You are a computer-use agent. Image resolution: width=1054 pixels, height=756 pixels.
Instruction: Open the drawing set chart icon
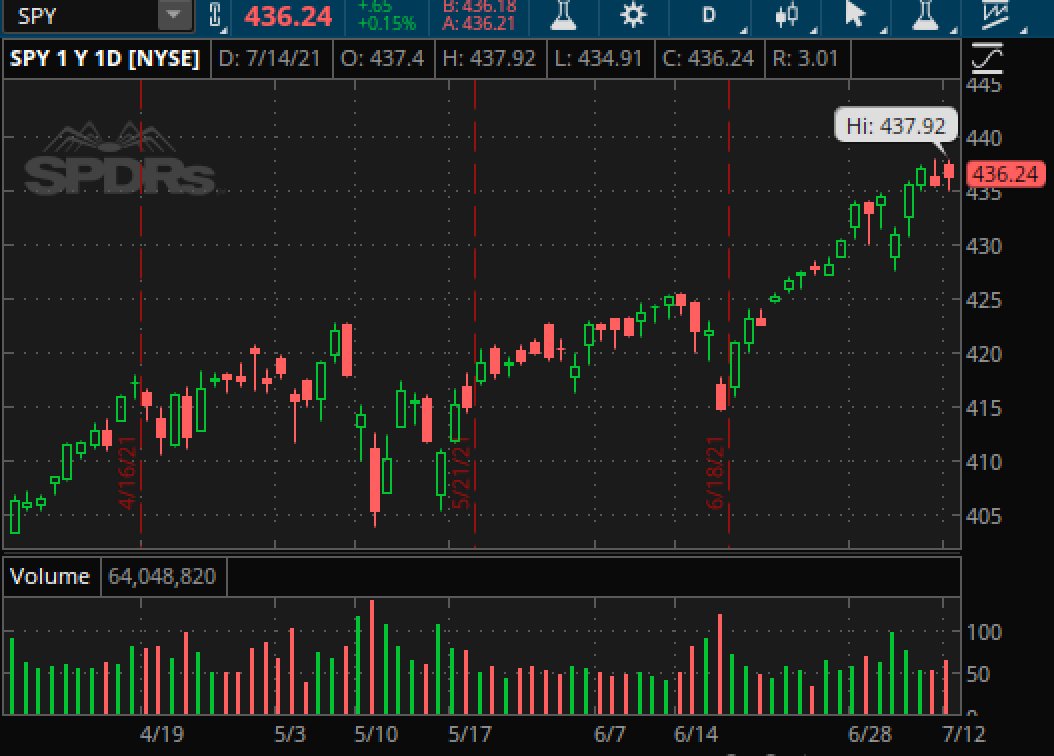(994, 15)
